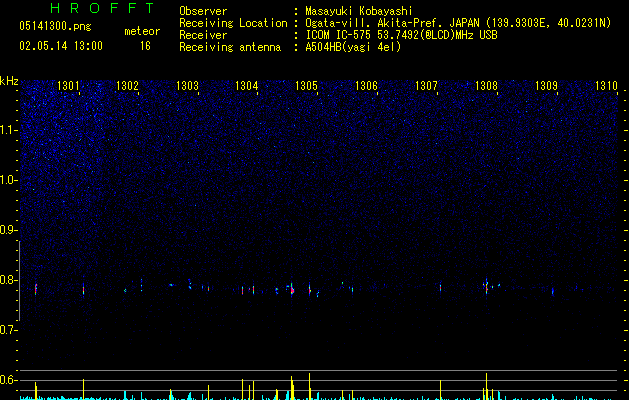This screenshot has height=400, width=629.
Task: Click the Observer label
Action: 203,11
